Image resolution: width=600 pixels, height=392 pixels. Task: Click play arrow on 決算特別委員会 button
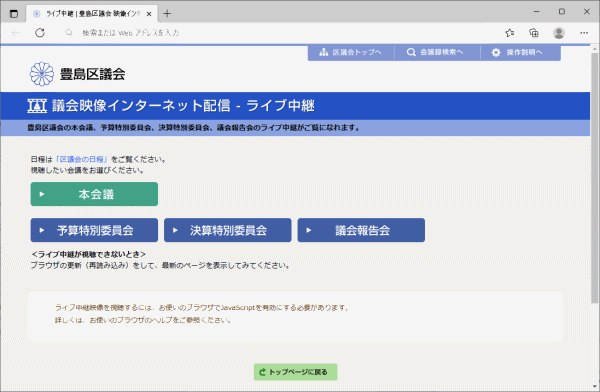[175, 230]
